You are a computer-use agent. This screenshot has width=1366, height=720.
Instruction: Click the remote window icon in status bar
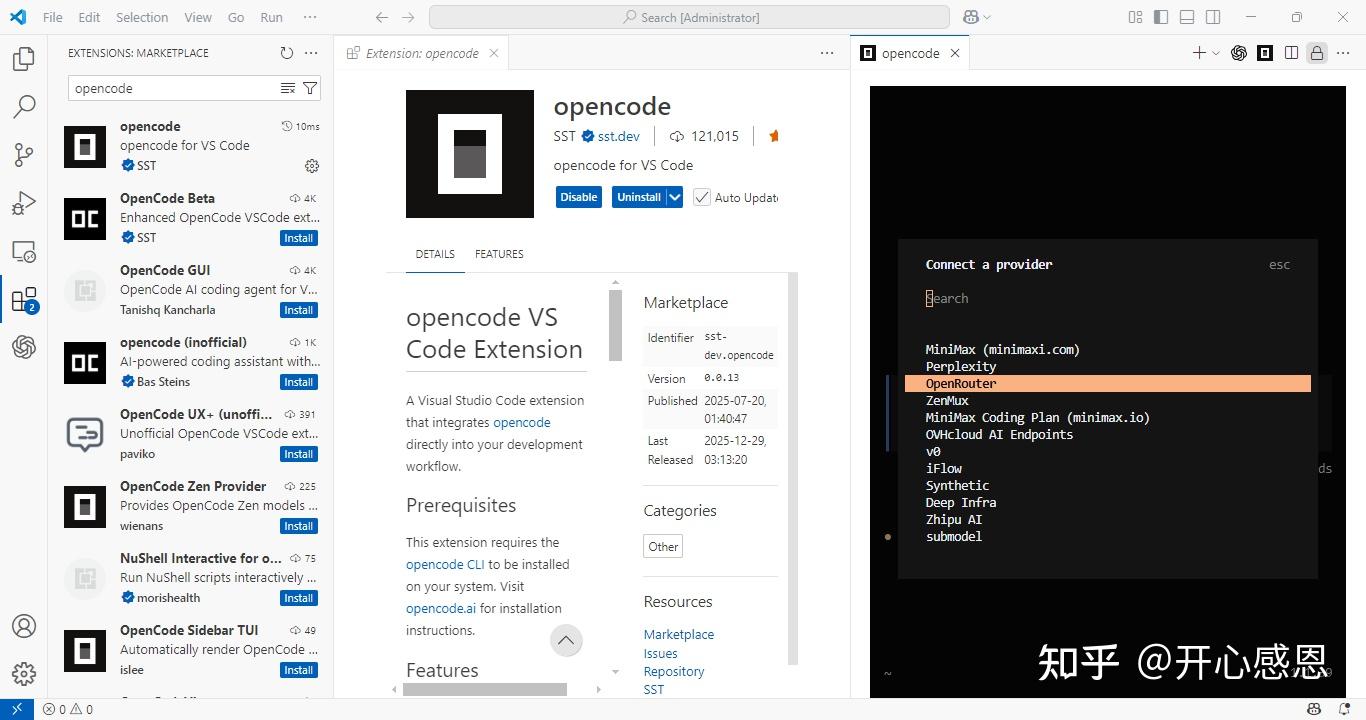tap(17, 709)
